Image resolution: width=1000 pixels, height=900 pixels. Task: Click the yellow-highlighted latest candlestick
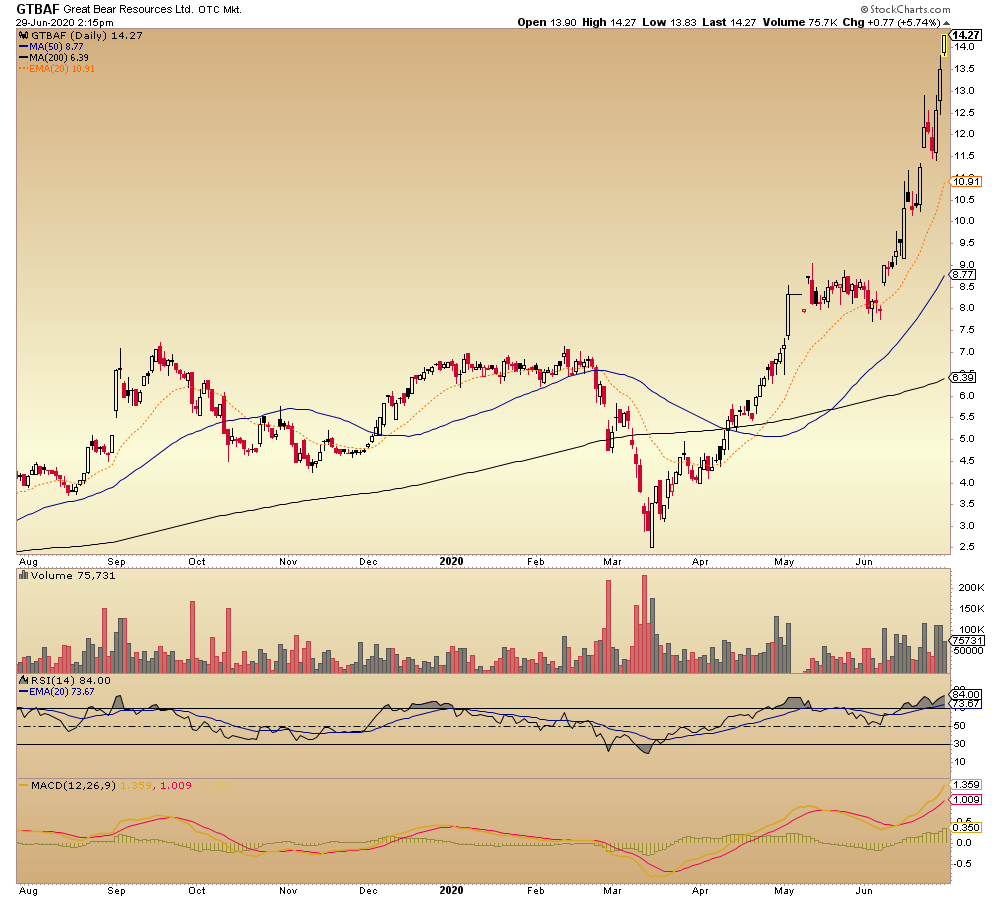[945, 47]
